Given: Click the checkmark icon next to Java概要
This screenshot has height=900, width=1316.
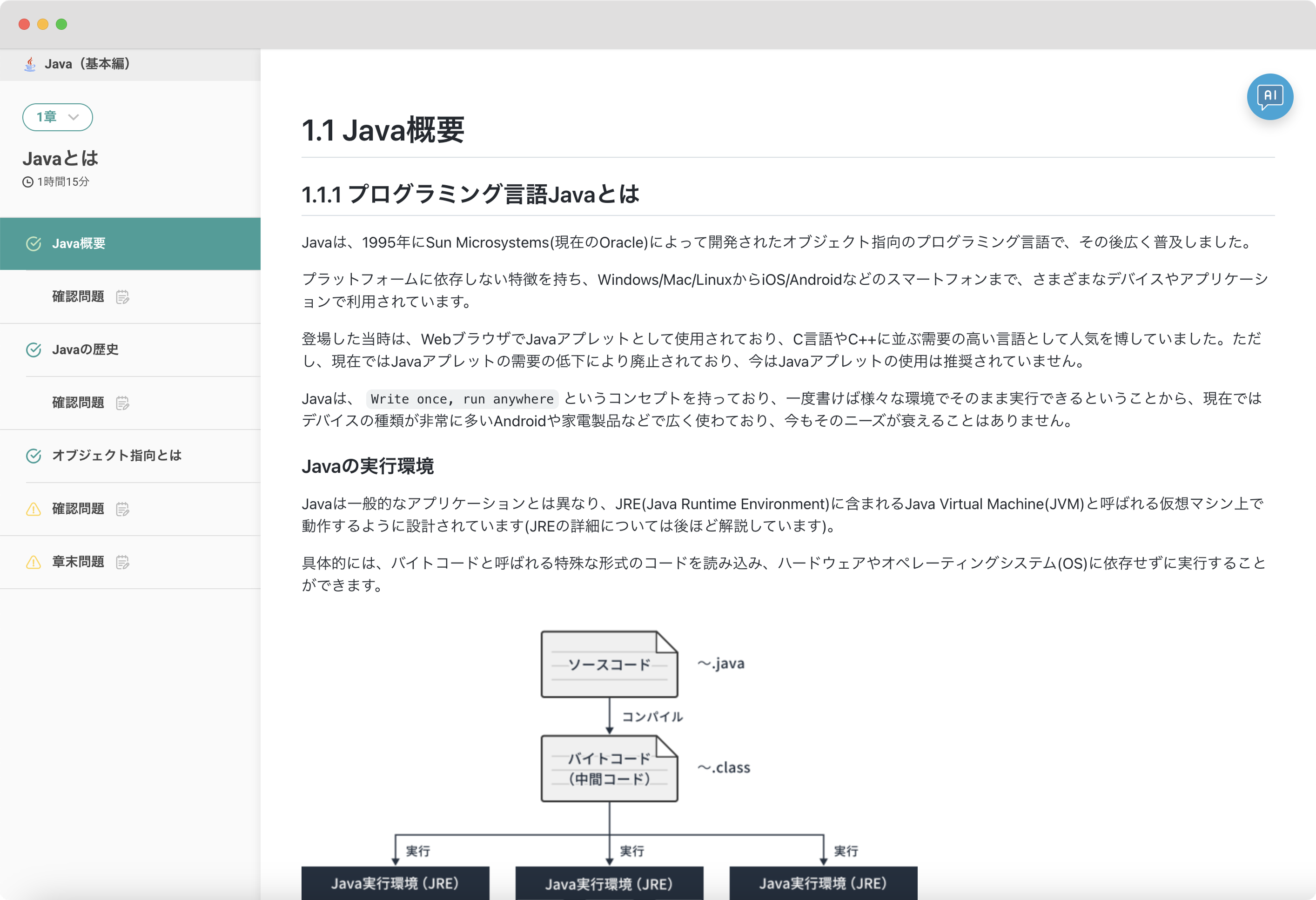Looking at the screenshot, I should pyautogui.click(x=34, y=243).
